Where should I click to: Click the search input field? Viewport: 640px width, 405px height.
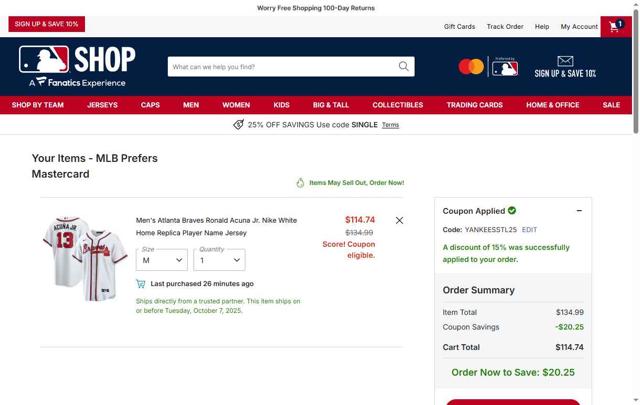pos(284,67)
